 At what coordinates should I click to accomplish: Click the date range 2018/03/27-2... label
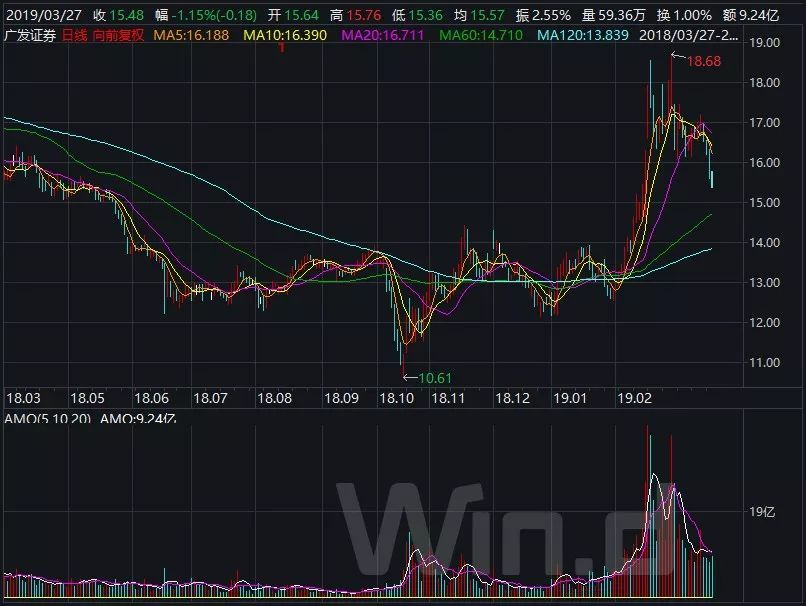(689, 35)
